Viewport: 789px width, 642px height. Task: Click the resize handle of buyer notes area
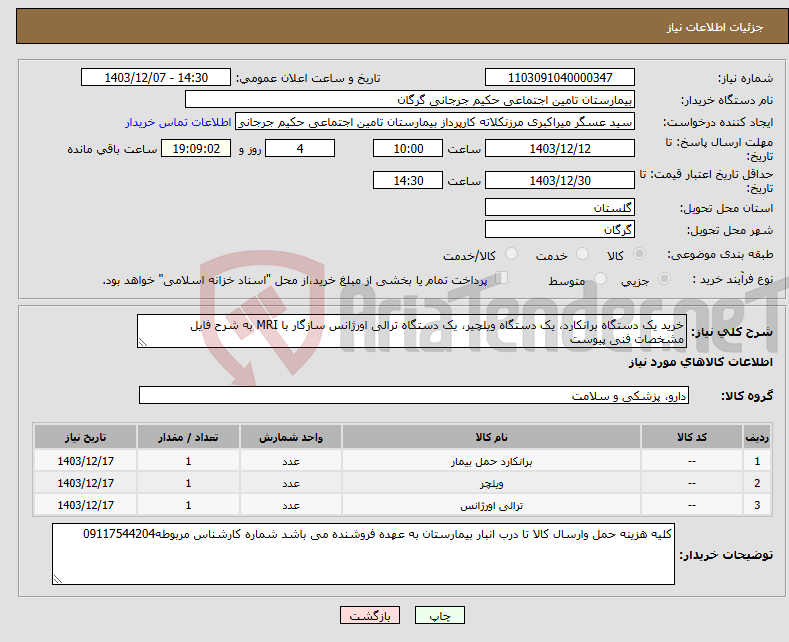point(58,579)
